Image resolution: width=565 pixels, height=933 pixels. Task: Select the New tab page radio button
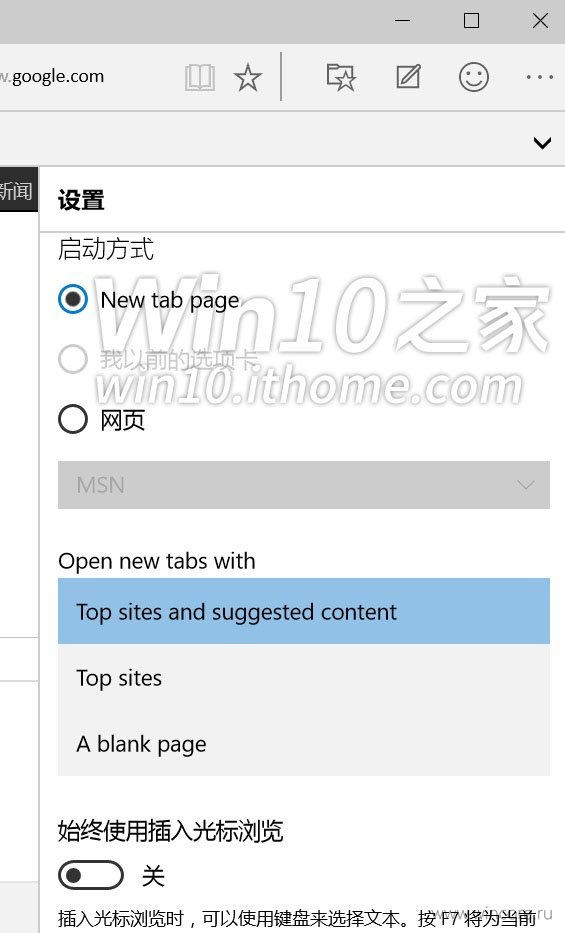pyautogui.click(x=73, y=299)
